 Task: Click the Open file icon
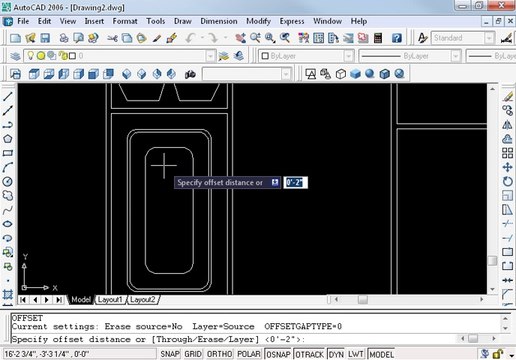pyautogui.click(x=30, y=38)
